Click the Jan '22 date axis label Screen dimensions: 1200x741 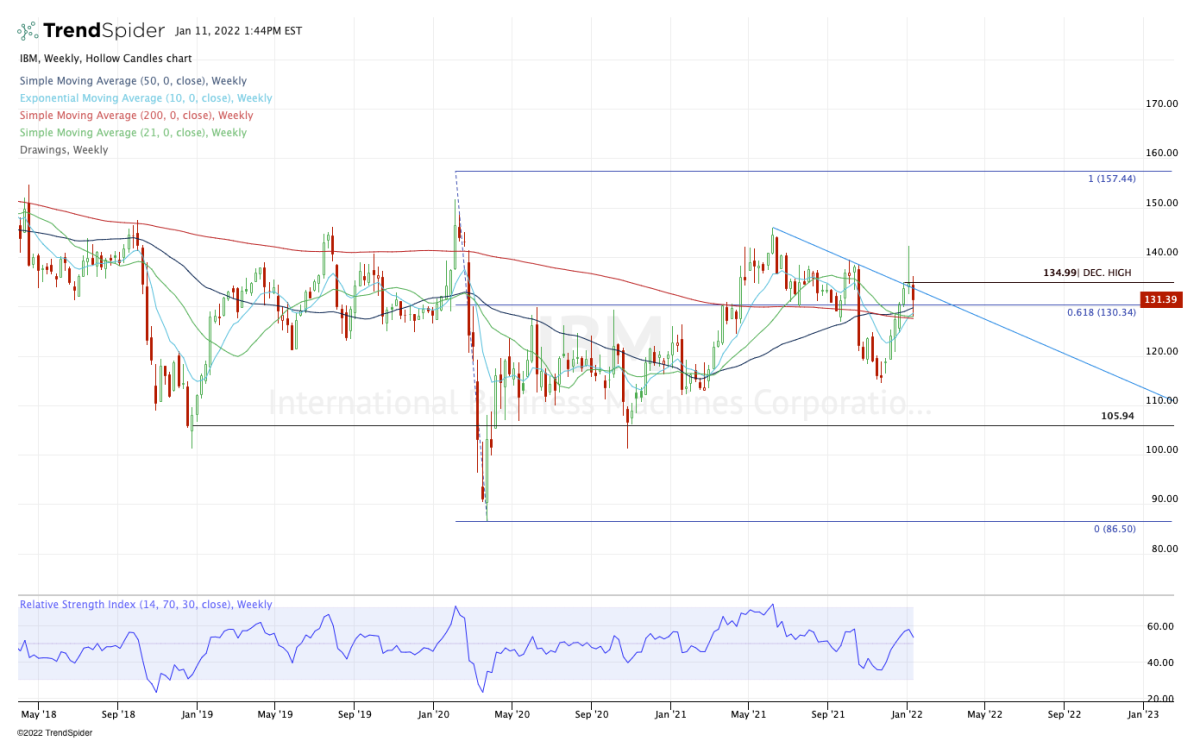coord(906,715)
